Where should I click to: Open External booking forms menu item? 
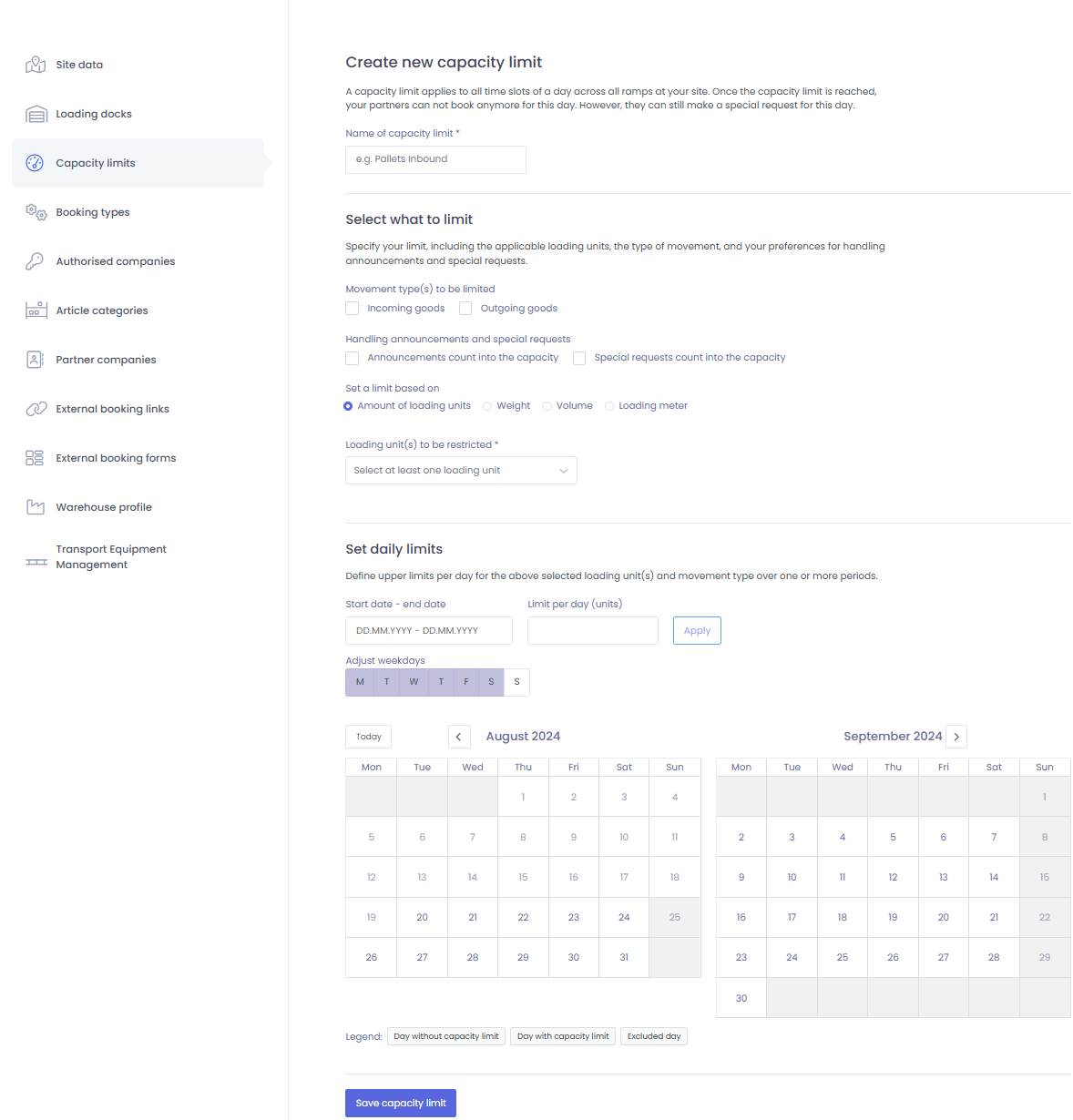click(116, 458)
